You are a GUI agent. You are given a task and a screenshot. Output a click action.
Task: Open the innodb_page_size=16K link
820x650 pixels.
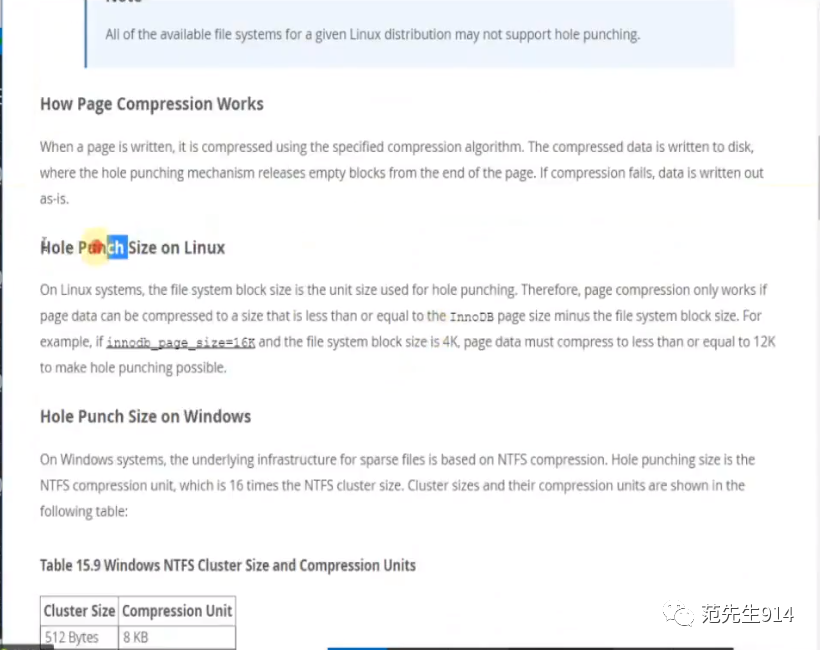pyautogui.click(x=180, y=343)
